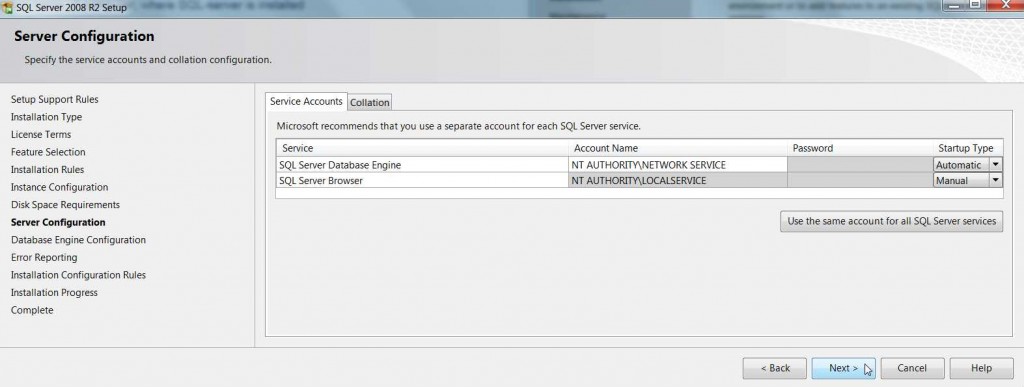Proceed with the Next button
The height and width of the screenshot is (387, 1024).
844,368
